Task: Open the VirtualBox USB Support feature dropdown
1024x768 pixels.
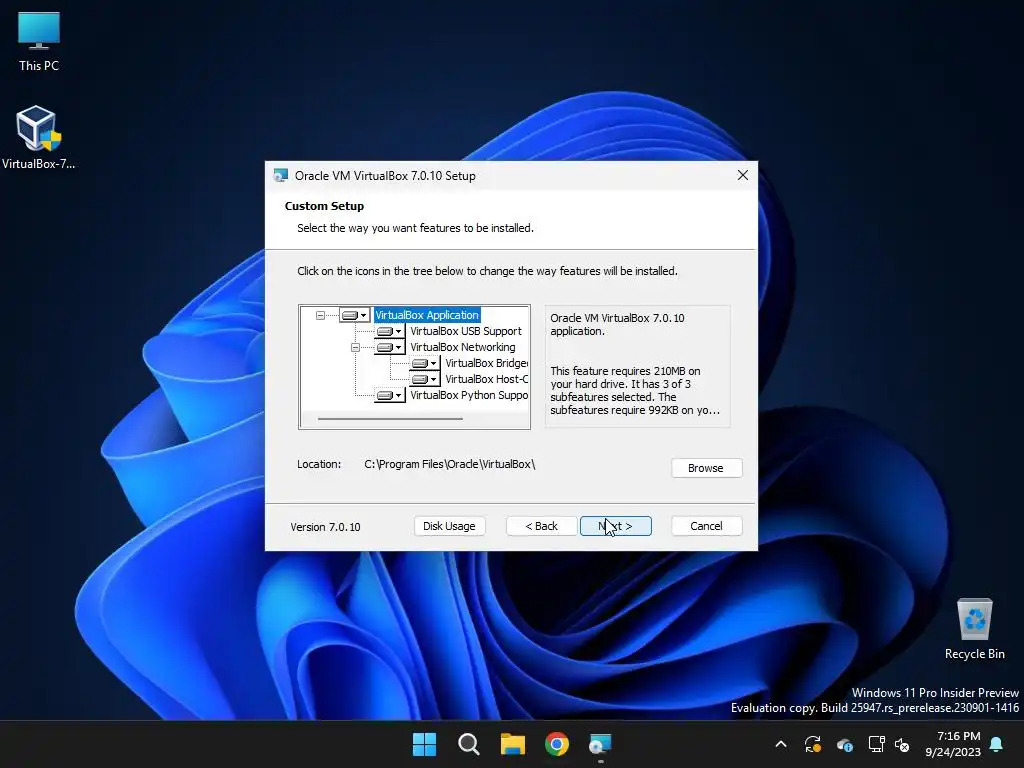Action: (x=390, y=332)
